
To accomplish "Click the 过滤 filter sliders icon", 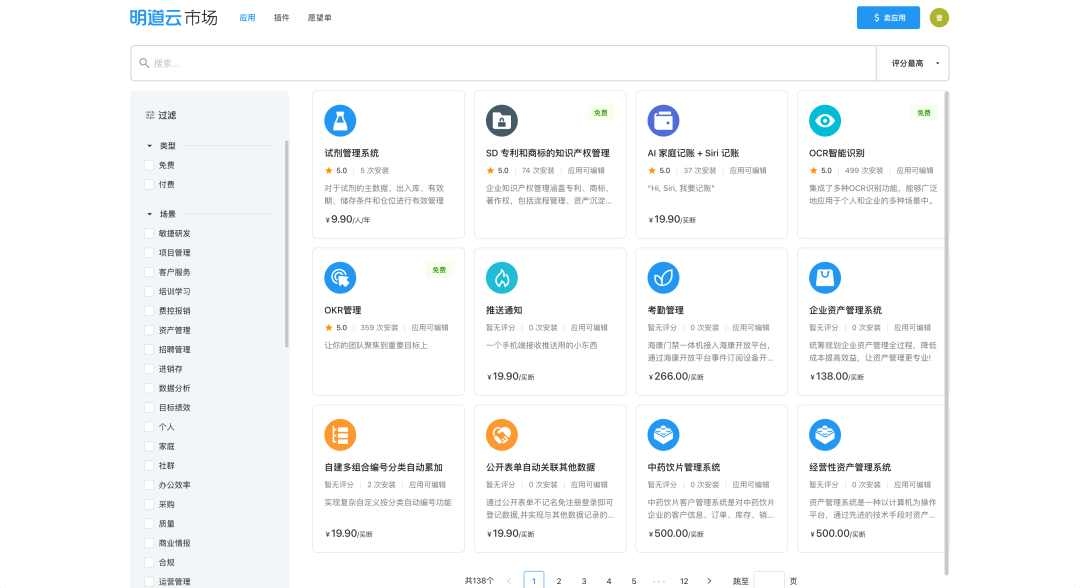I will [x=149, y=115].
